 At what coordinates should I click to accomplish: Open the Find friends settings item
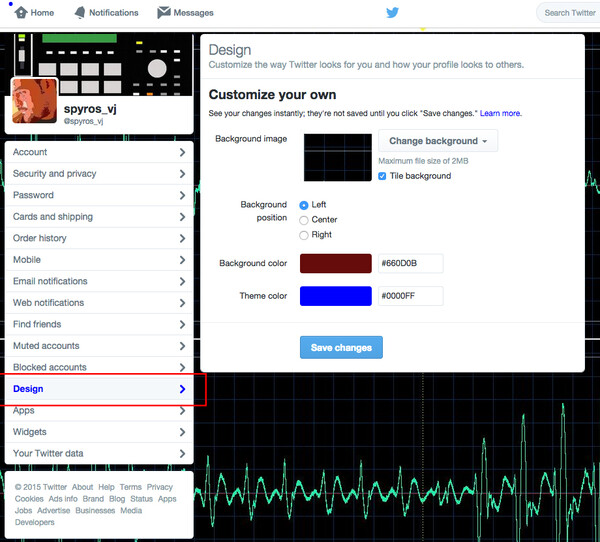point(99,324)
